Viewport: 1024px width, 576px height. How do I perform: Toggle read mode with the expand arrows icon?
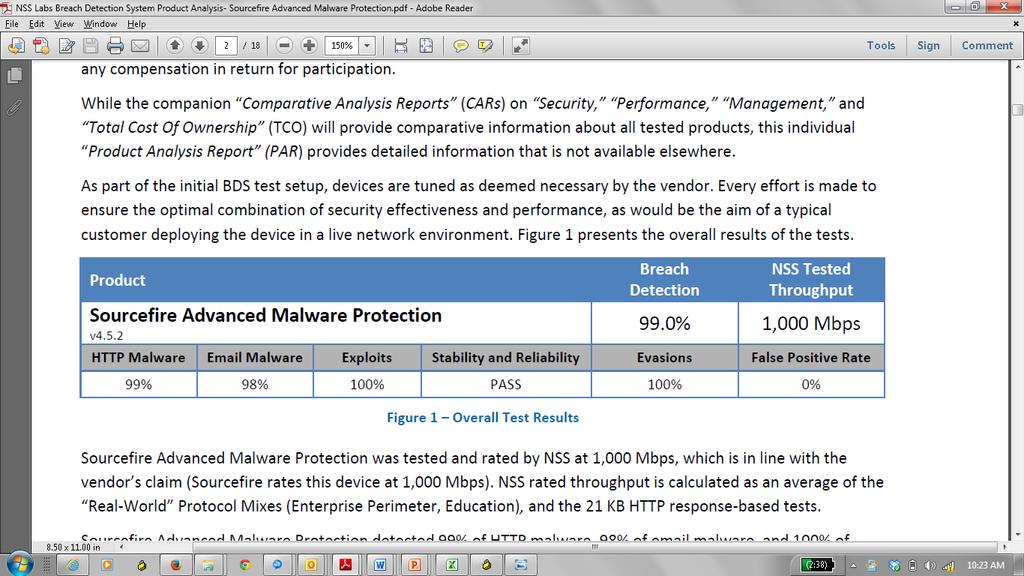[520, 46]
